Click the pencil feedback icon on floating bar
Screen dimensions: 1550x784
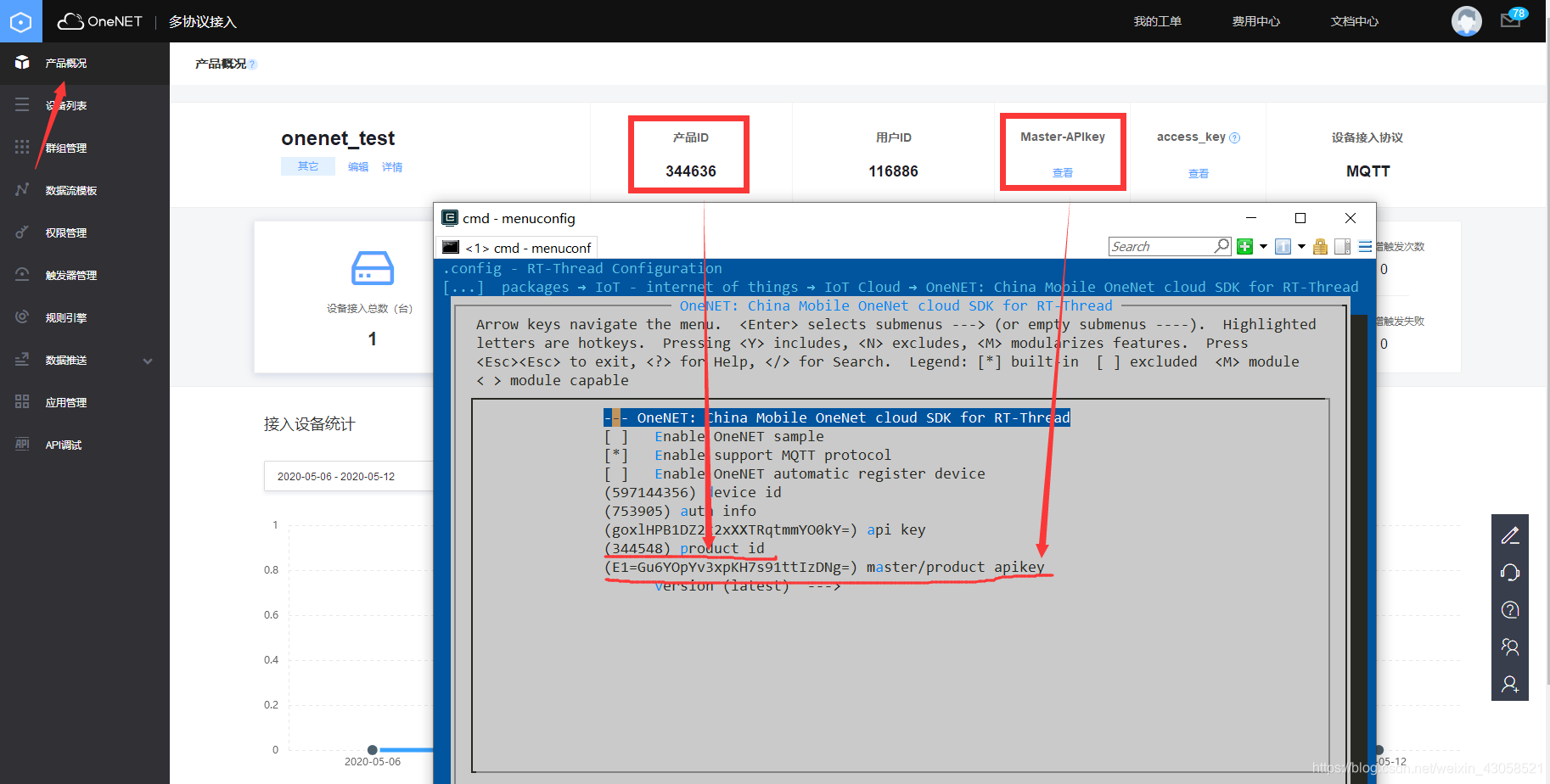point(1510,535)
